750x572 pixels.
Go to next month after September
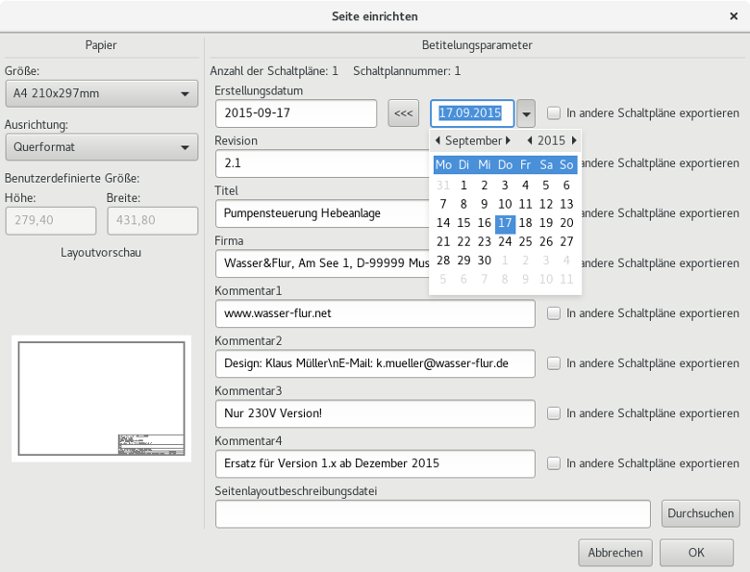point(509,141)
